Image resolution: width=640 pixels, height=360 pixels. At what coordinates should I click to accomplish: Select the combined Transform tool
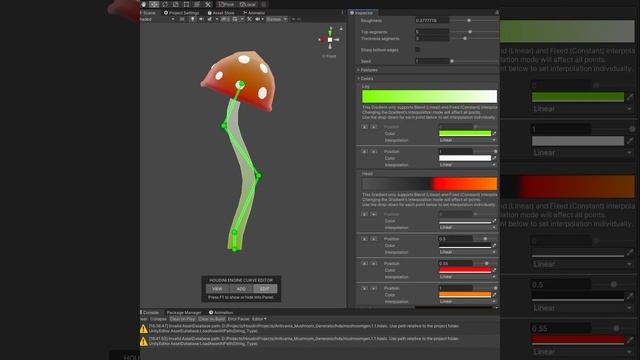[x=197, y=4]
